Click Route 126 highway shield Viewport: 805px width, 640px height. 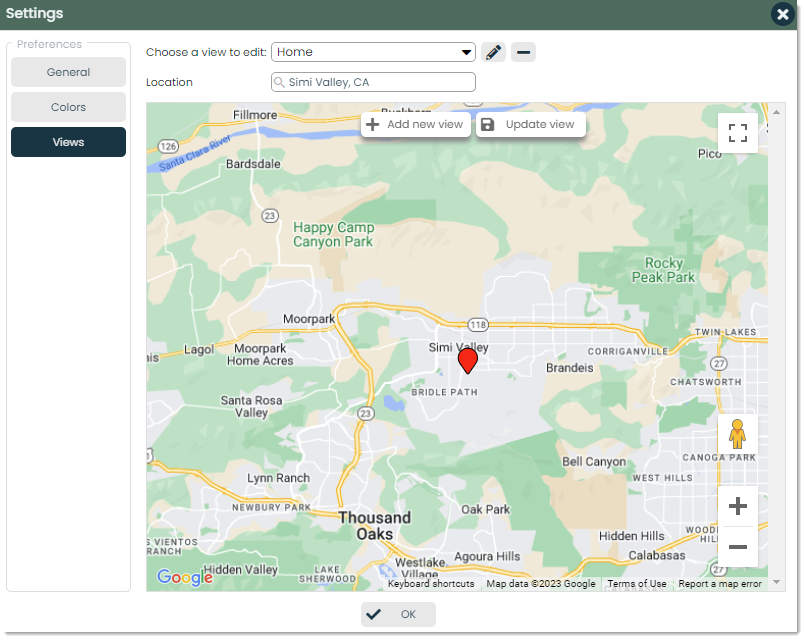(x=168, y=146)
